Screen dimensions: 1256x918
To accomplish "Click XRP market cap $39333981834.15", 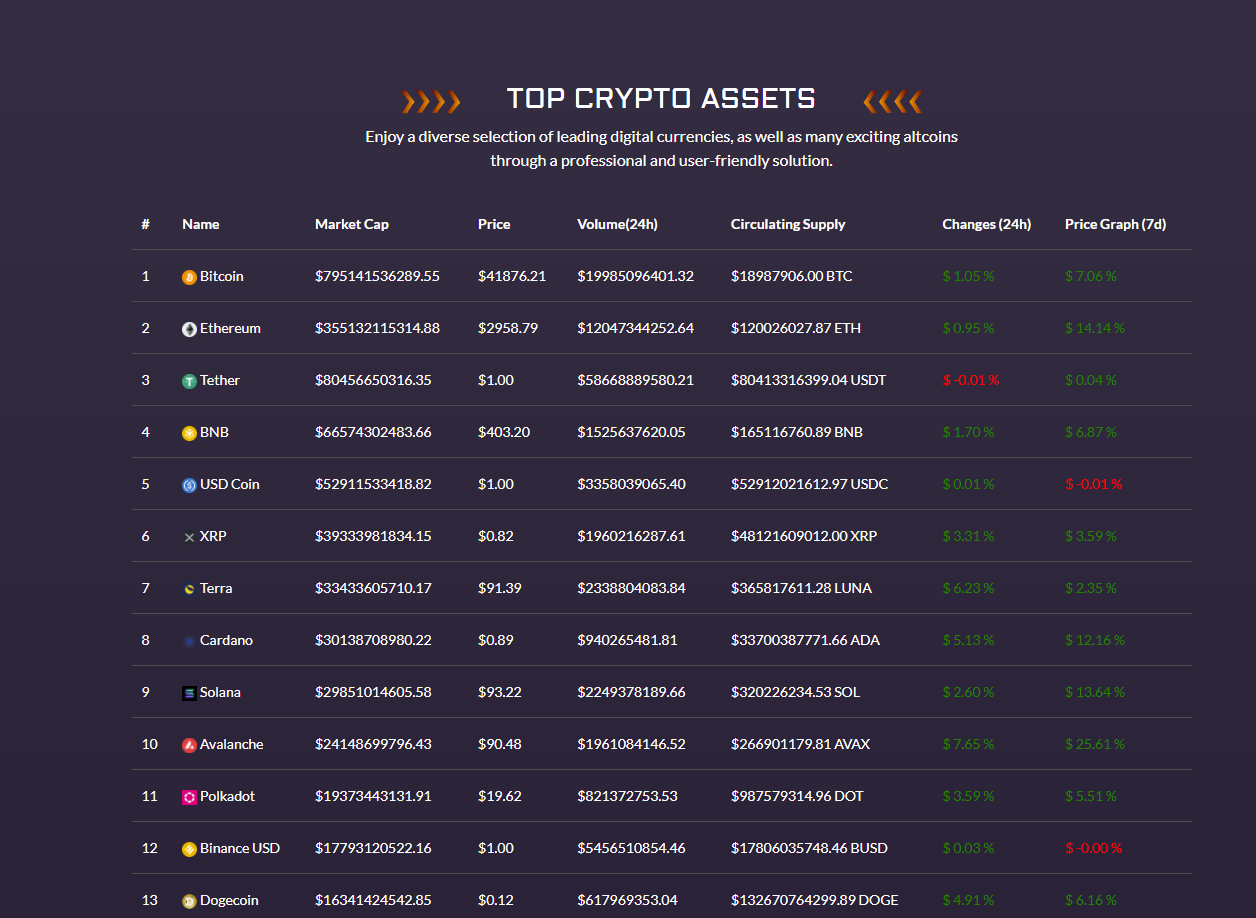I will pyautogui.click(x=373, y=536).
